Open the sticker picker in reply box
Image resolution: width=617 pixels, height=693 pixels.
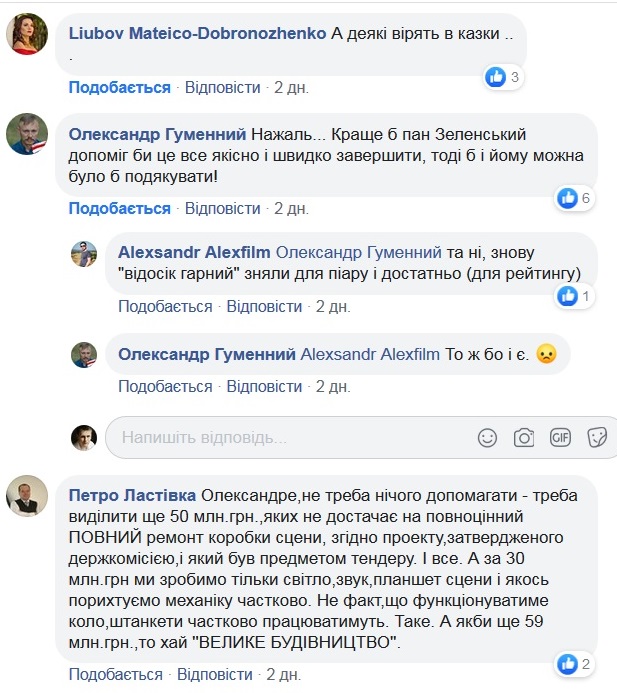[597, 437]
